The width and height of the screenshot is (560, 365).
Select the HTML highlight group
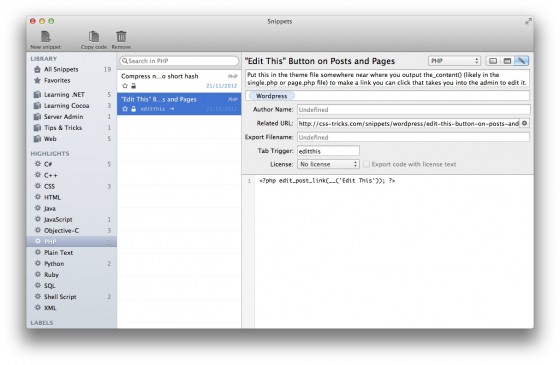(x=71, y=198)
